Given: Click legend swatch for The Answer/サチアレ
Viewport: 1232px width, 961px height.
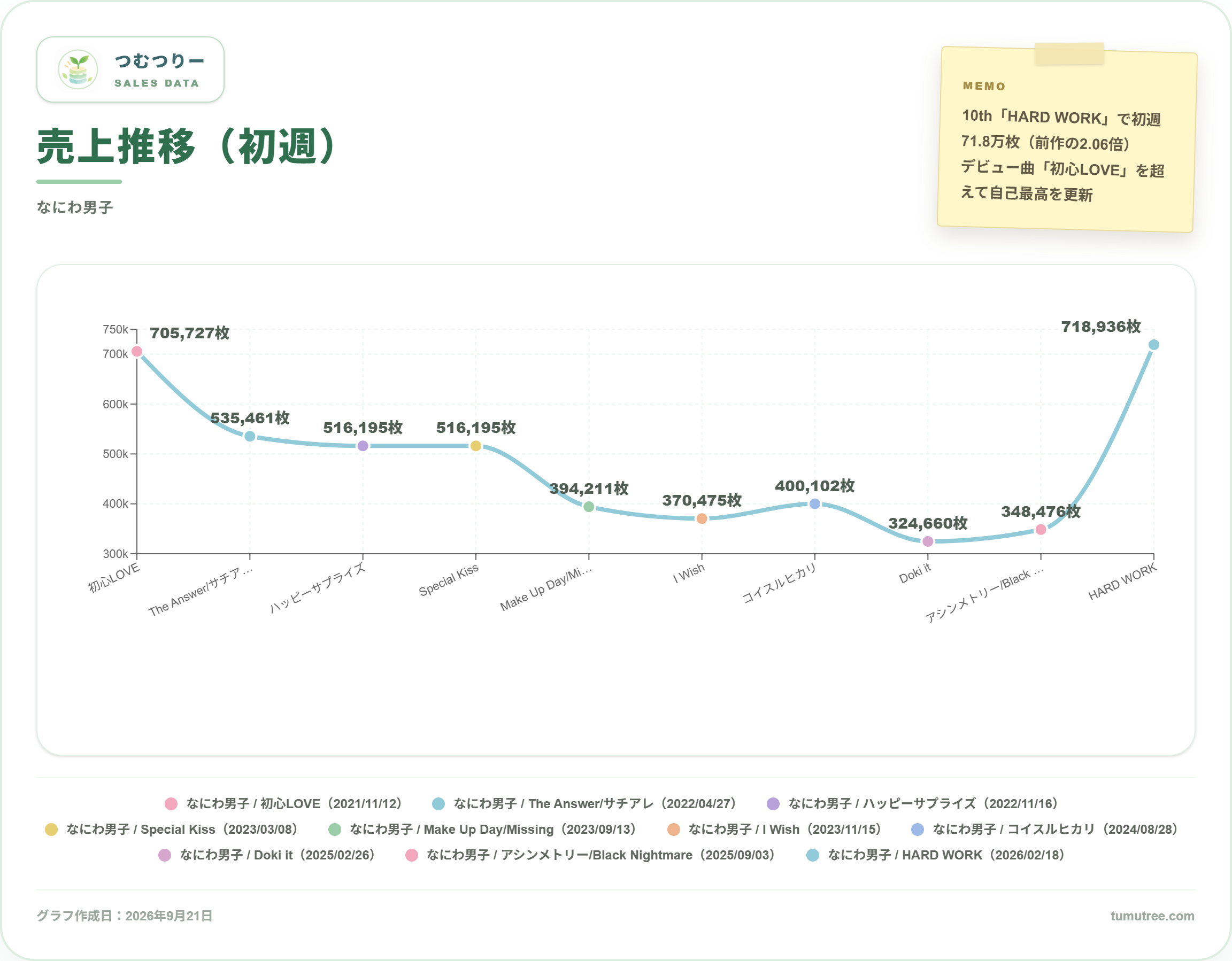Looking at the screenshot, I should pos(438,804).
